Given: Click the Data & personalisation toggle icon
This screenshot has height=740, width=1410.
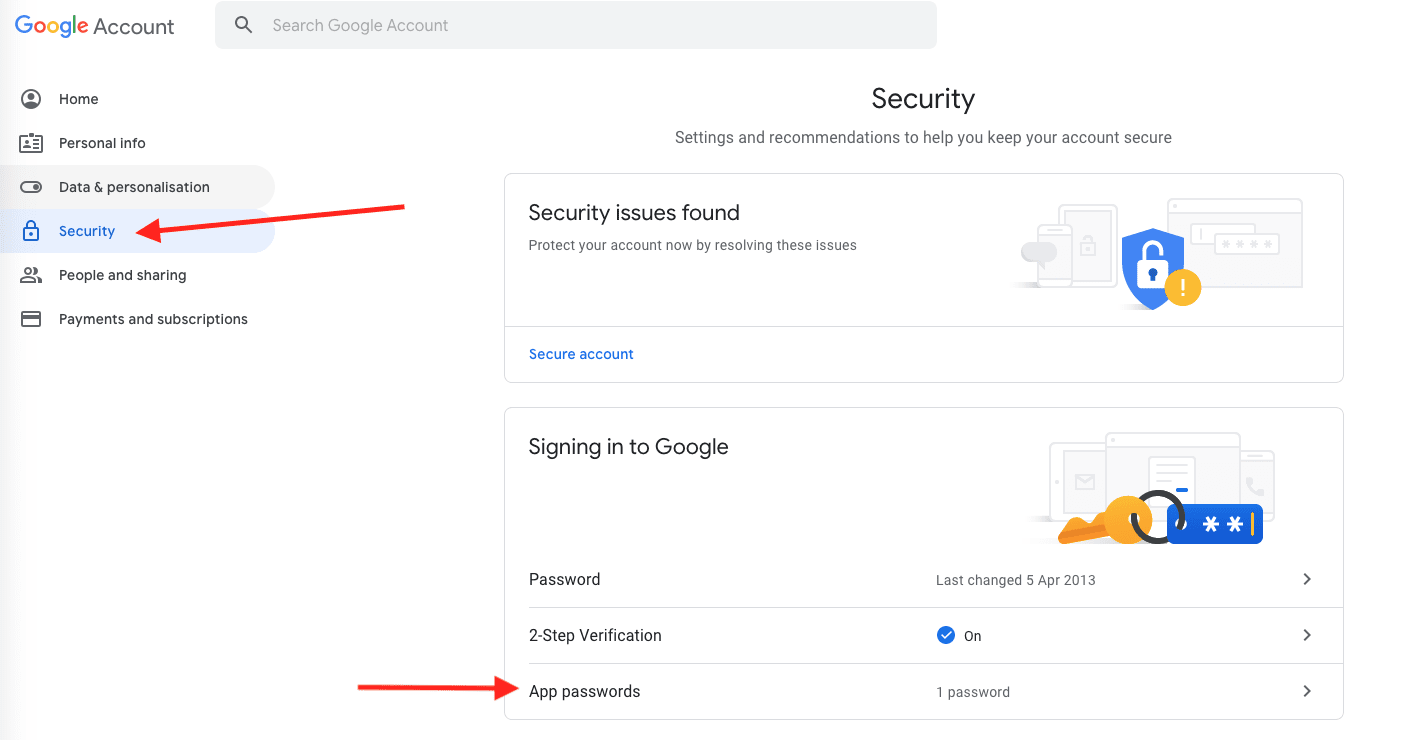Looking at the screenshot, I should [x=31, y=187].
